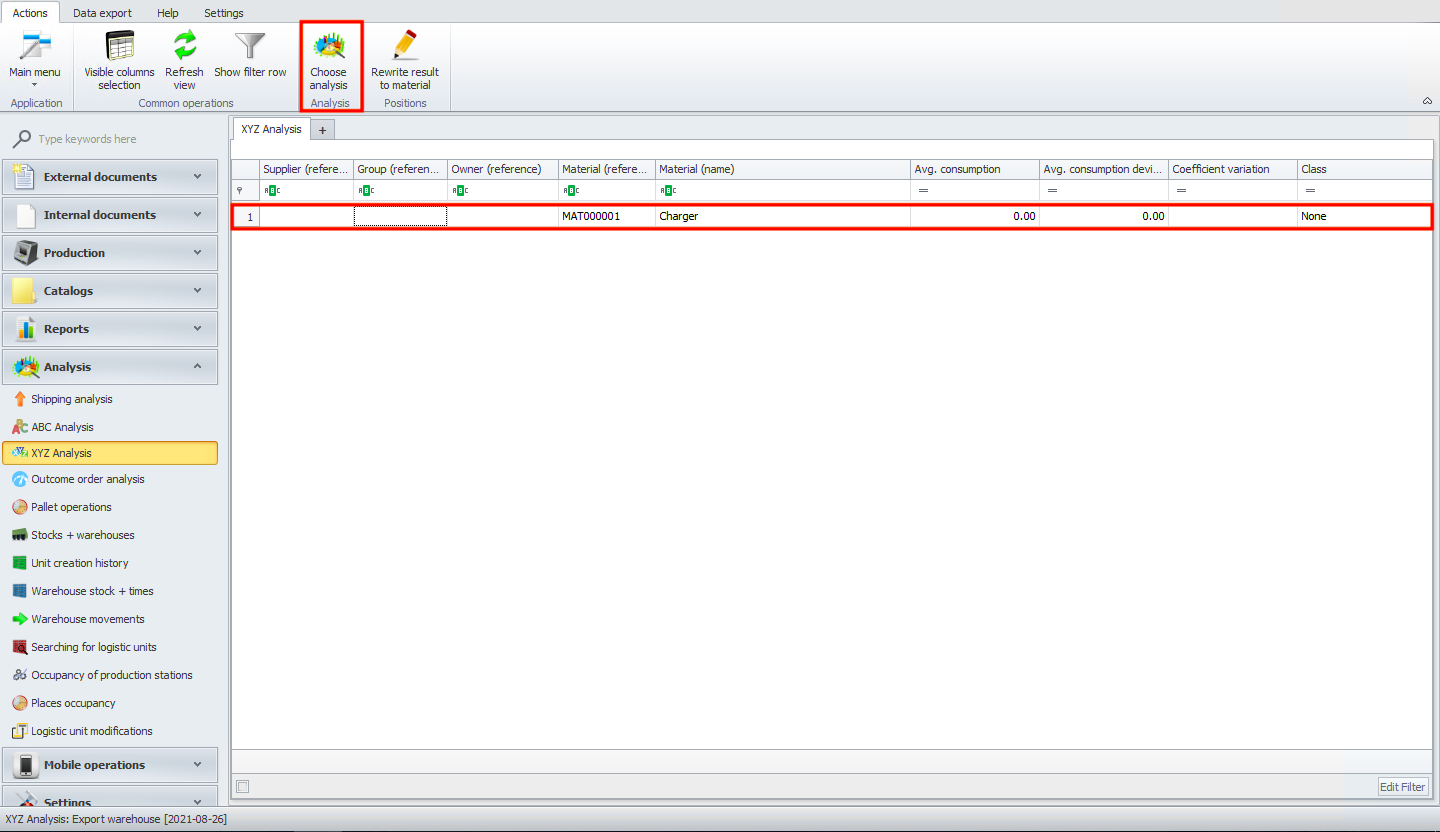Click Rewrite result to material

(x=405, y=60)
